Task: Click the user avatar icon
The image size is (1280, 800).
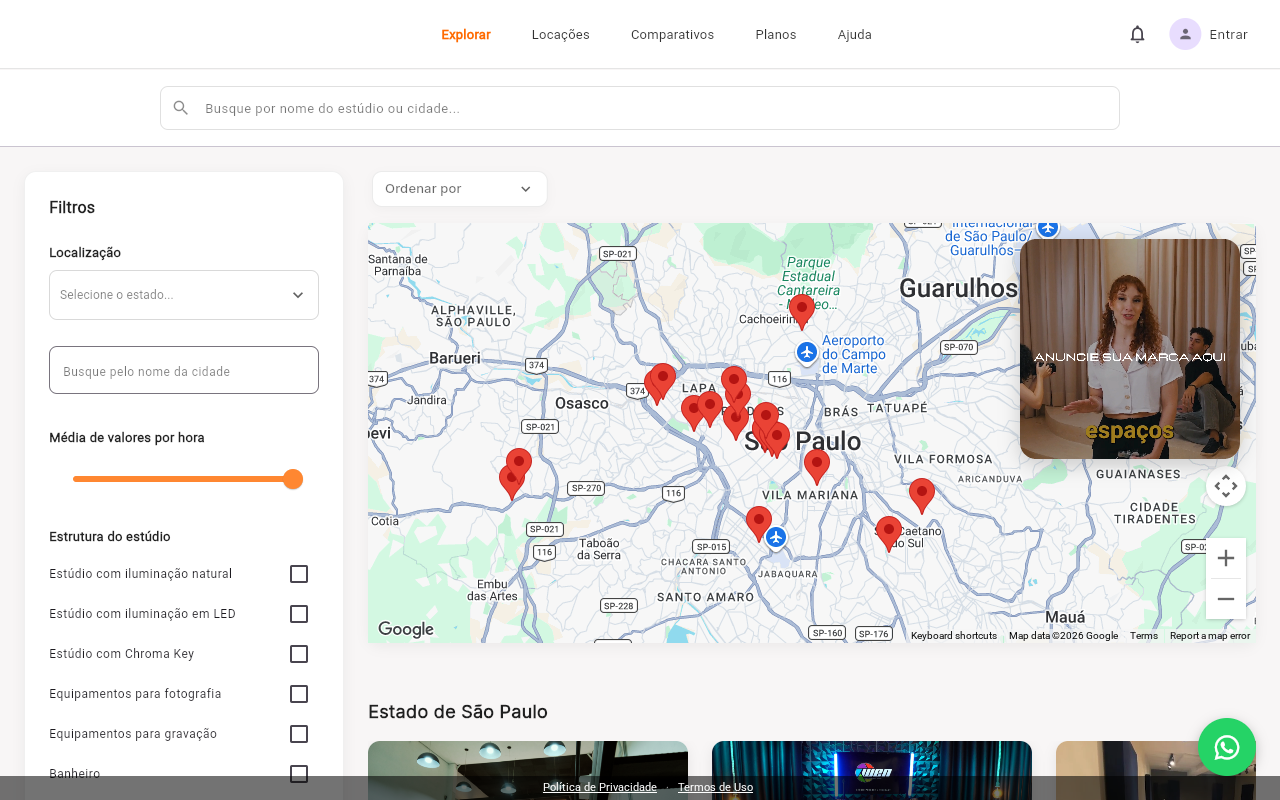Action: 1185,34
